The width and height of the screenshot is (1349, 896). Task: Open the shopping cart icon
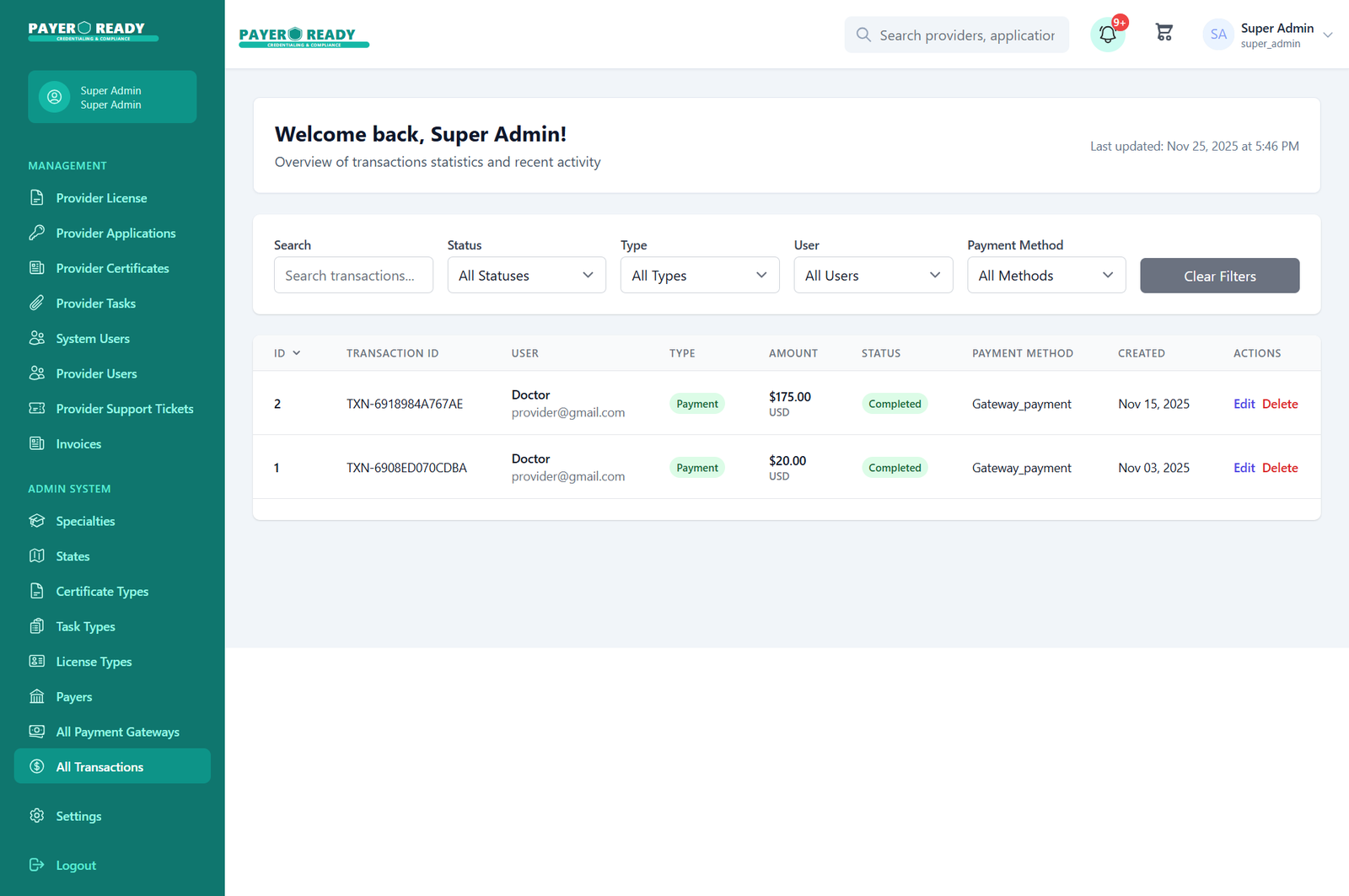pos(1164,33)
